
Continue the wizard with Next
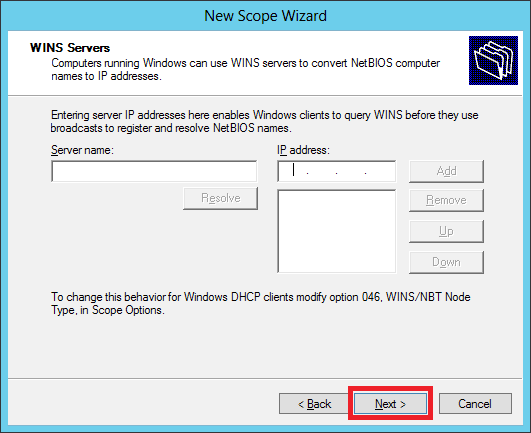tap(390, 404)
